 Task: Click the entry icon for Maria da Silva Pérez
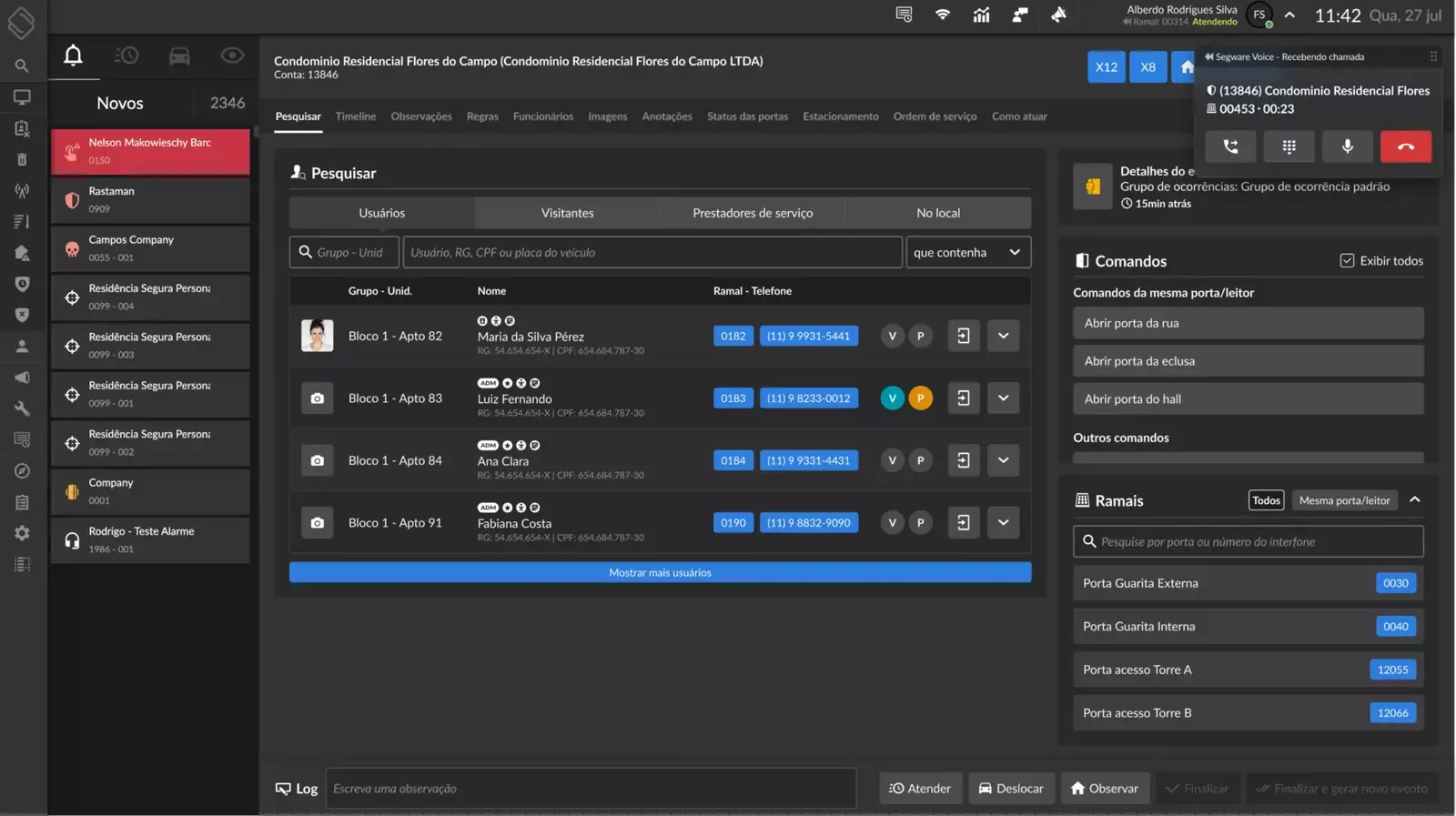[963, 336]
